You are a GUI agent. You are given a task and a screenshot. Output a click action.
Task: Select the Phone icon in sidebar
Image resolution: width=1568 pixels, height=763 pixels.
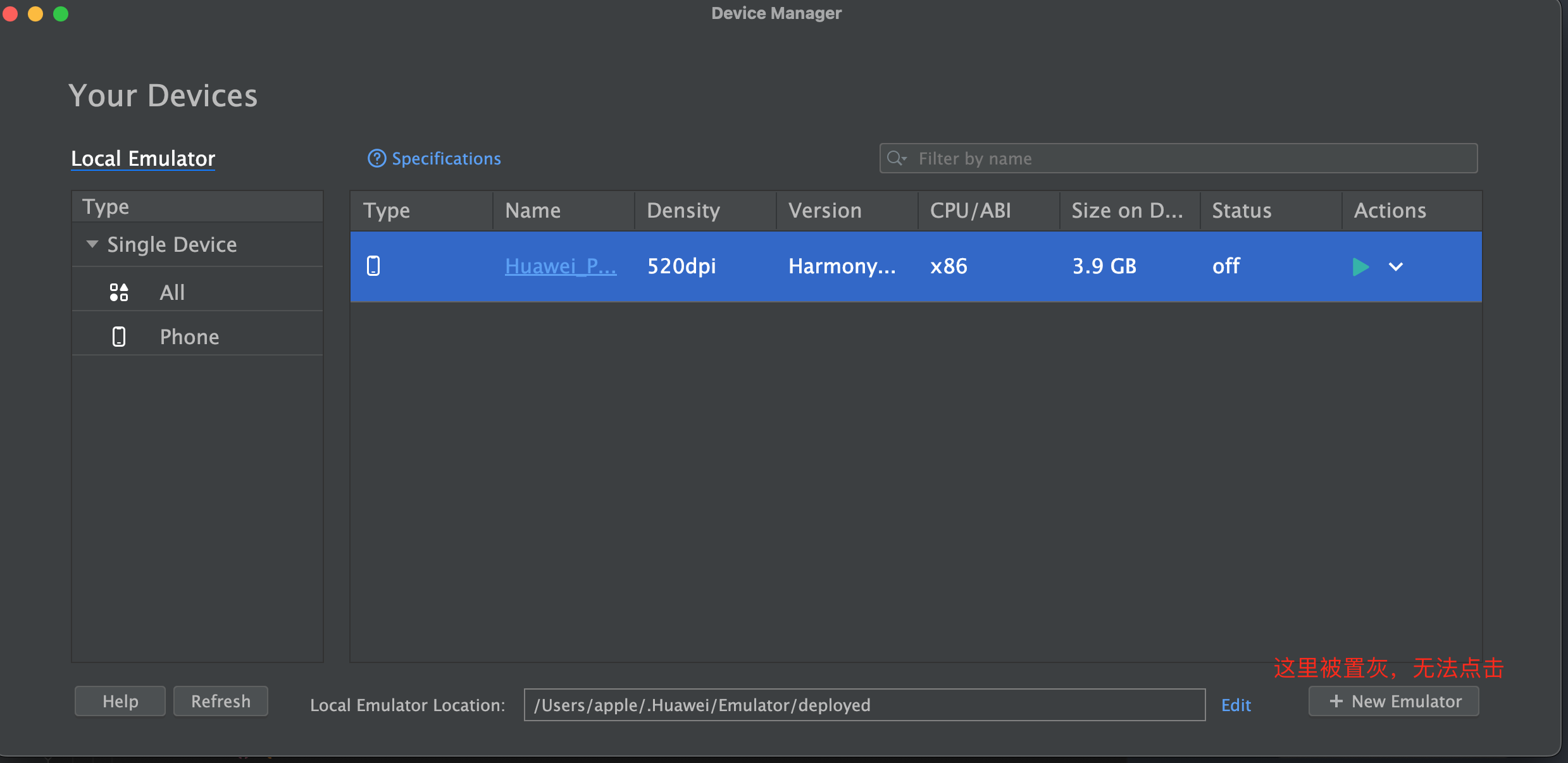point(119,337)
